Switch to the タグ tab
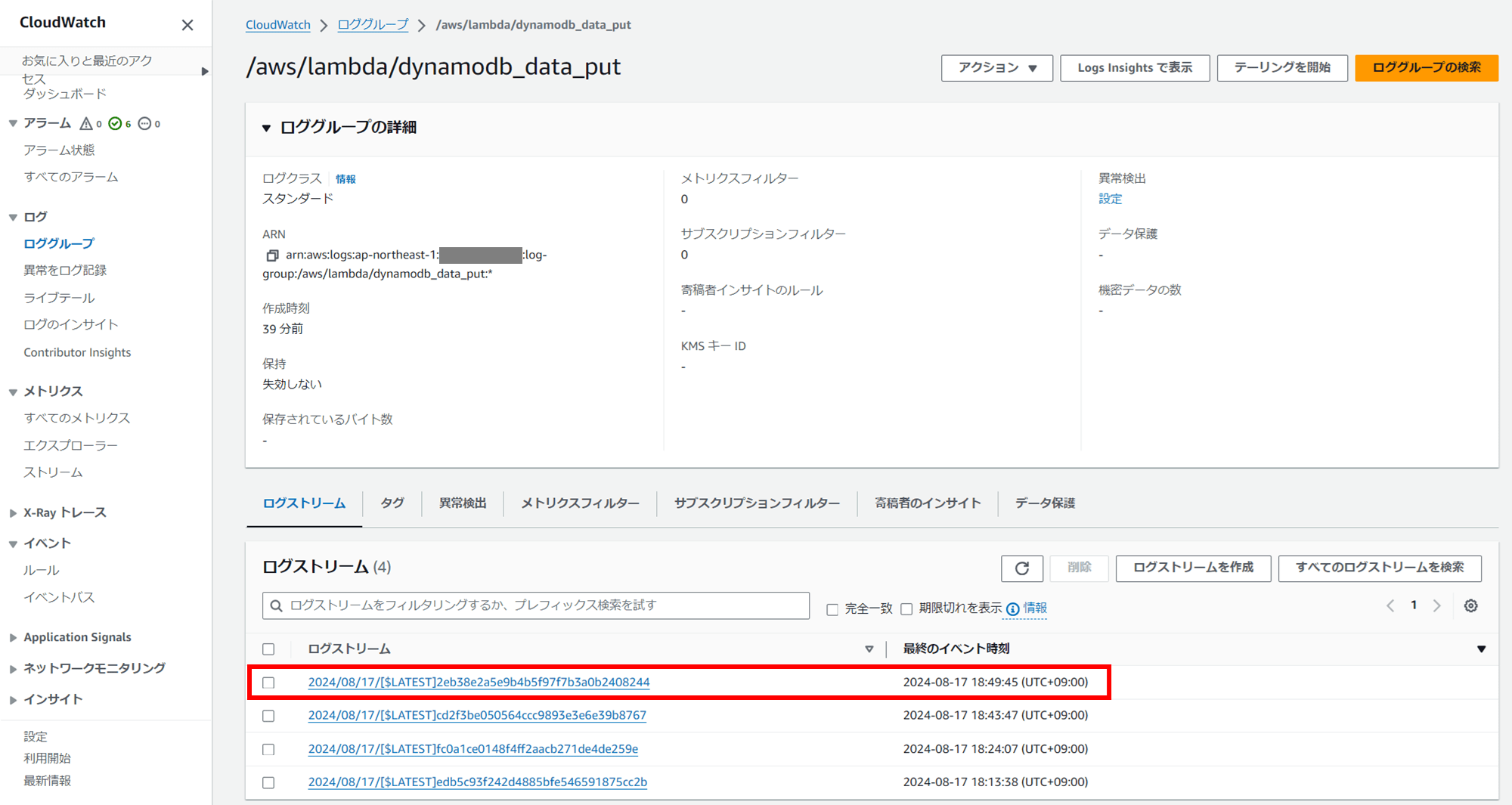 [x=392, y=503]
